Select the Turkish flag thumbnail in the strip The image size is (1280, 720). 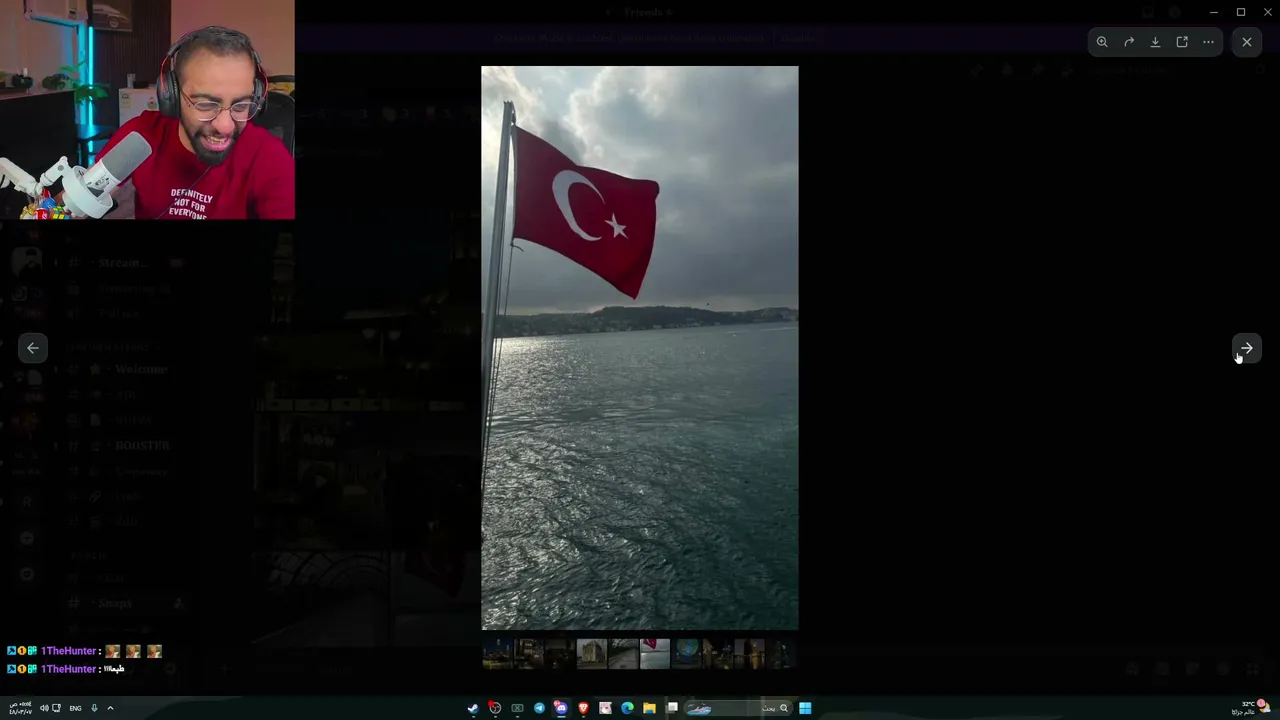pyautogui.click(x=655, y=654)
